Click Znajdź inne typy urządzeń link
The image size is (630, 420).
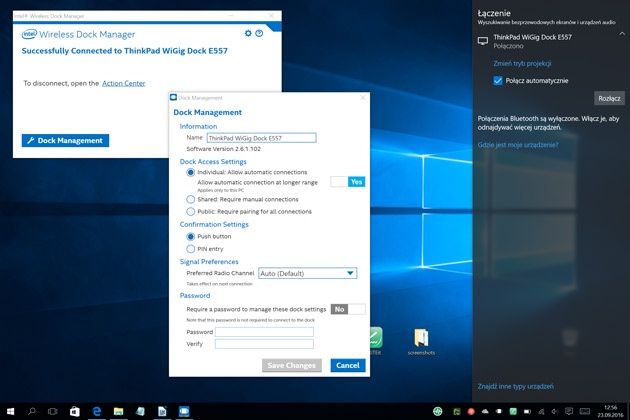tap(515, 386)
